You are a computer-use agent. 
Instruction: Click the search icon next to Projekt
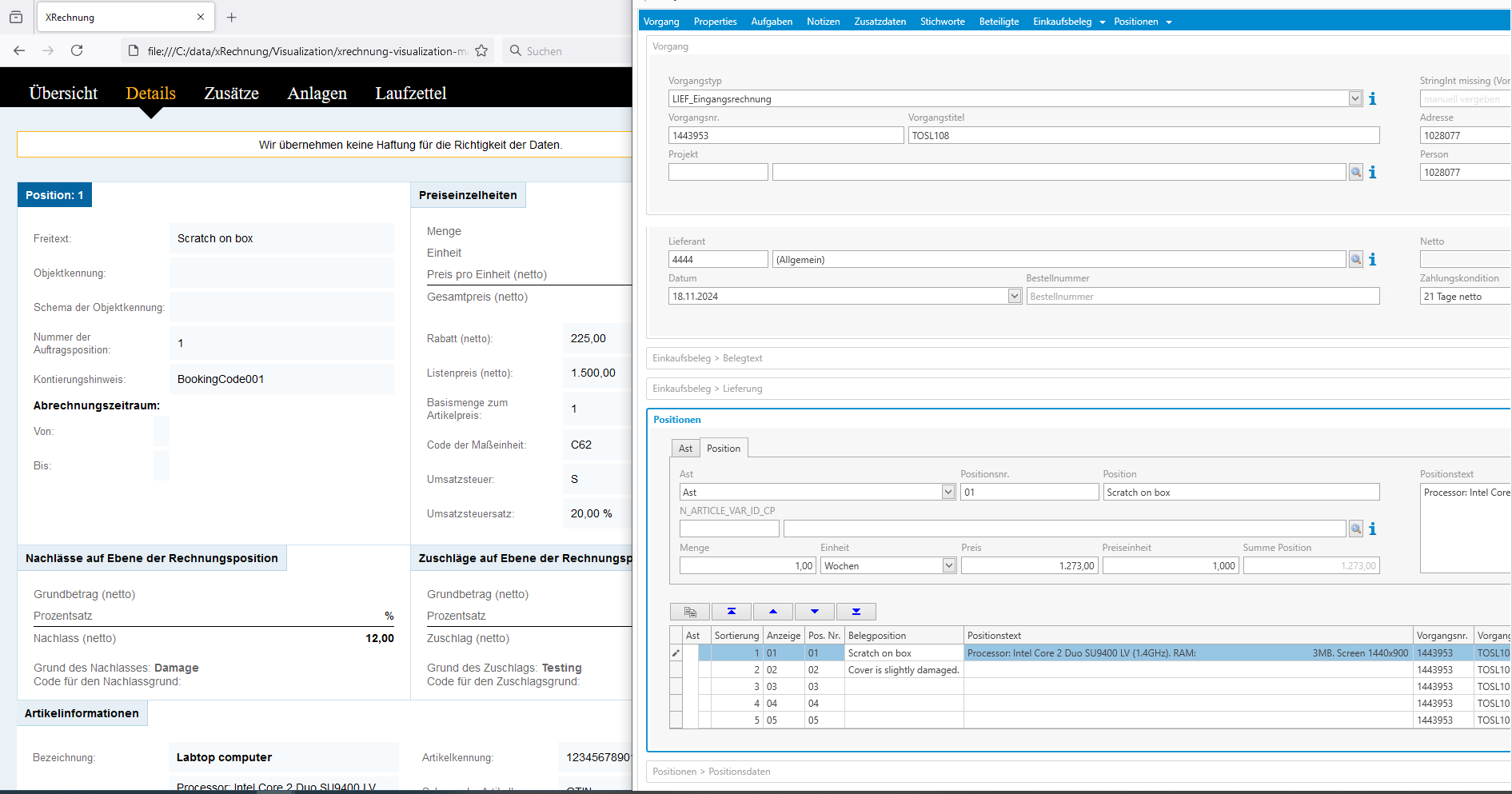pos(1356,173)
